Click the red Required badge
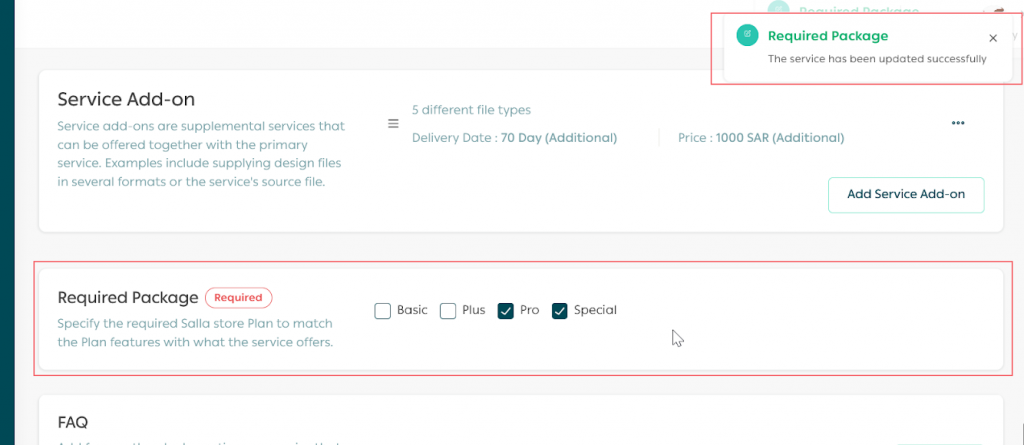This screenshot has height=445, width=1024. click(x=238, y=297)
